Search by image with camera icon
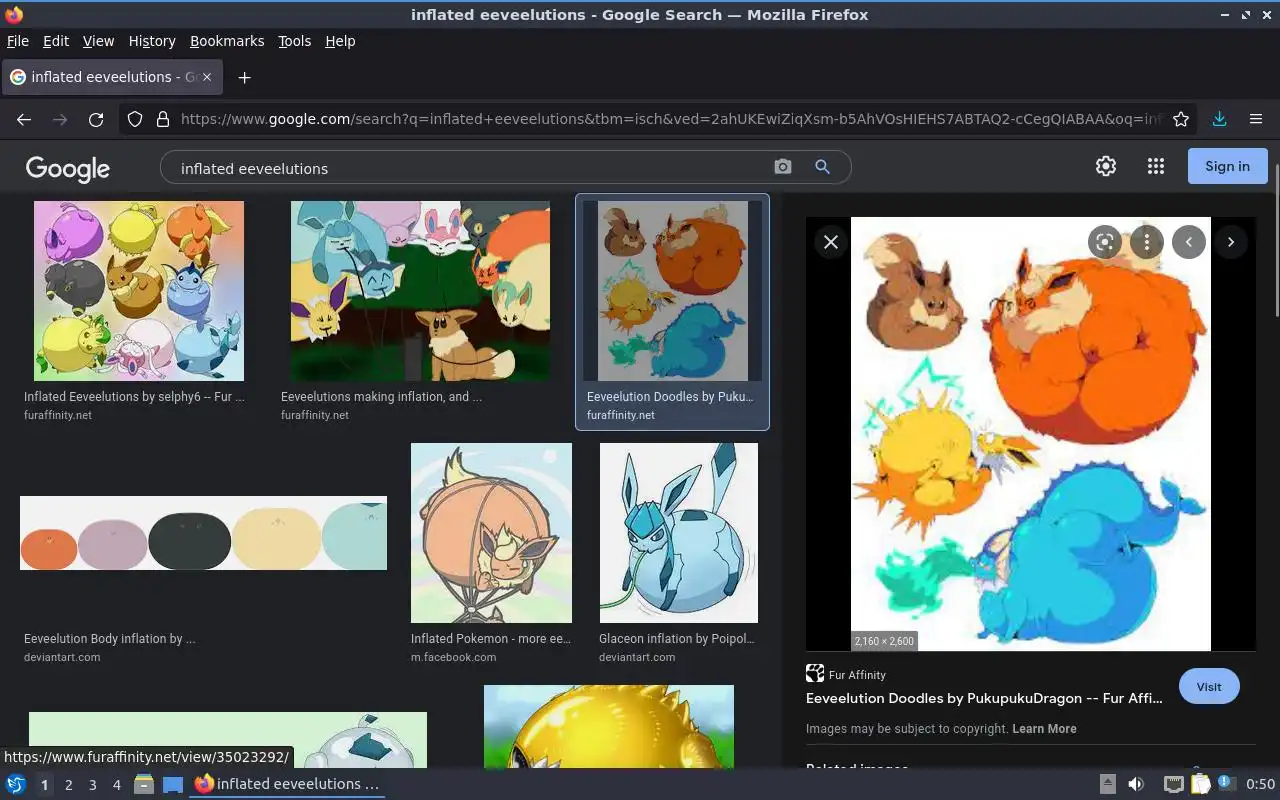The image size is (1280, 800). tap(783, 167)
